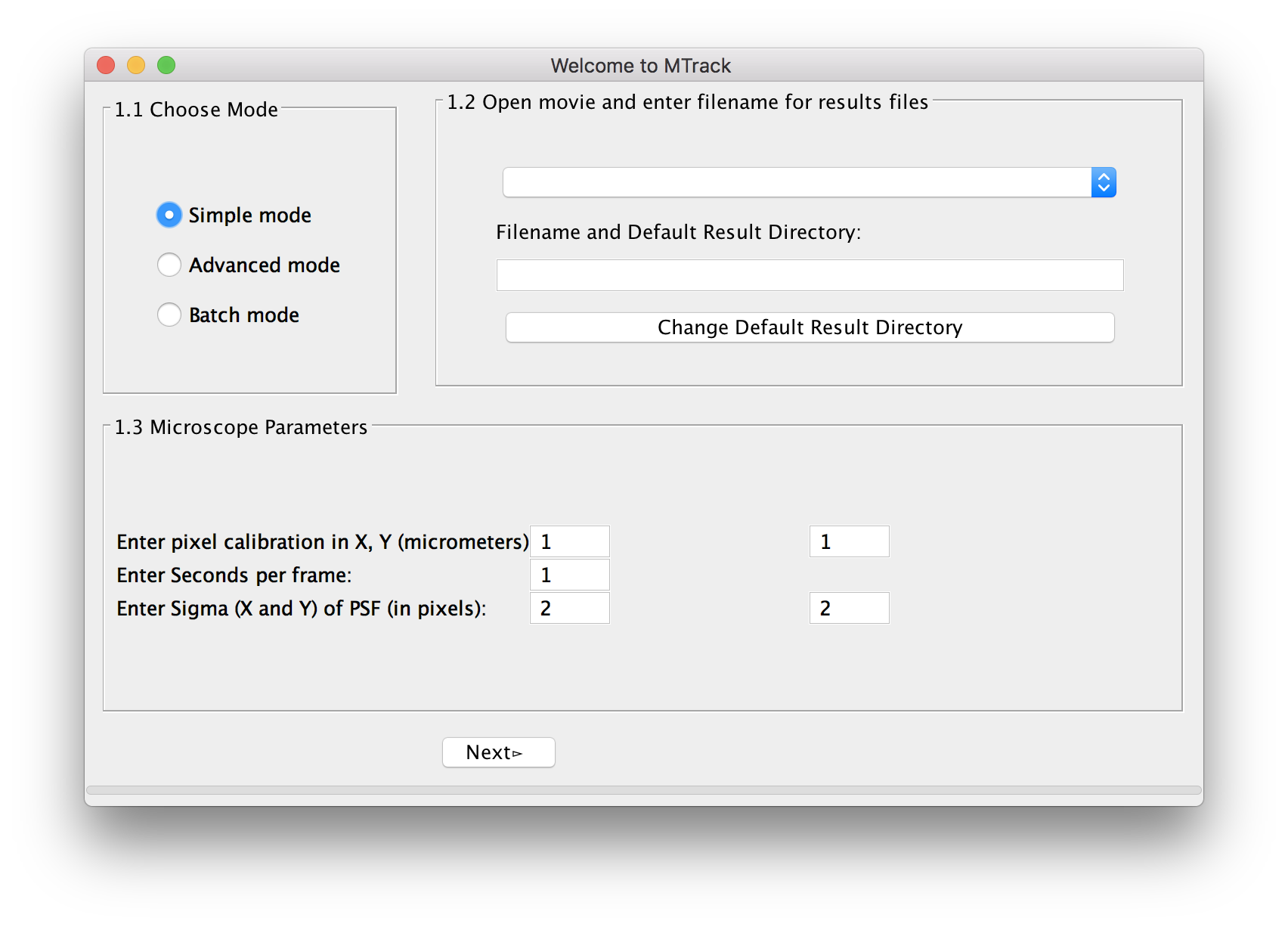Minimize the MTrack window with yellow button
Image resolution: width=1288 pixels, height=927 pixels.
pos(136,65)
